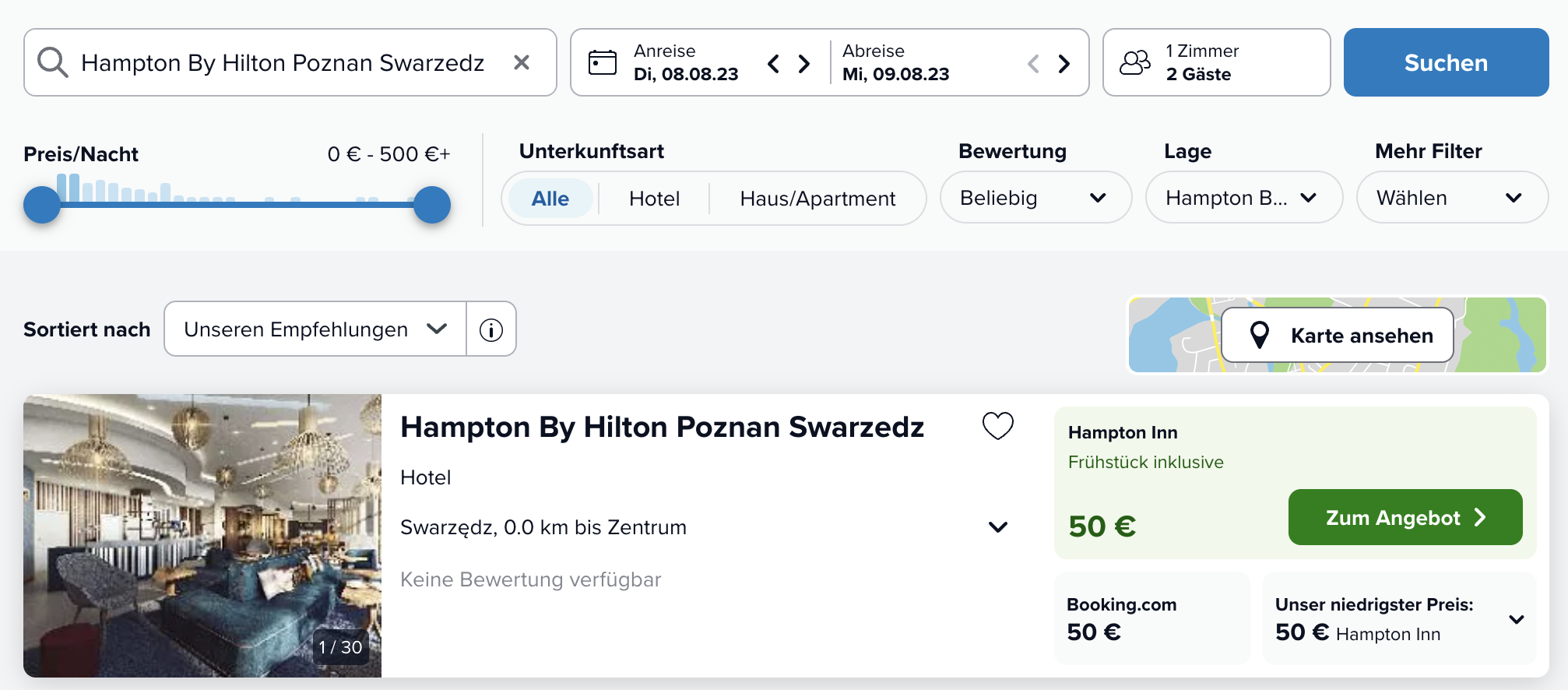Click the search magnifier icon
Image resolution: width=1568 pixels, height=690 pixels.
click(53, 62)
